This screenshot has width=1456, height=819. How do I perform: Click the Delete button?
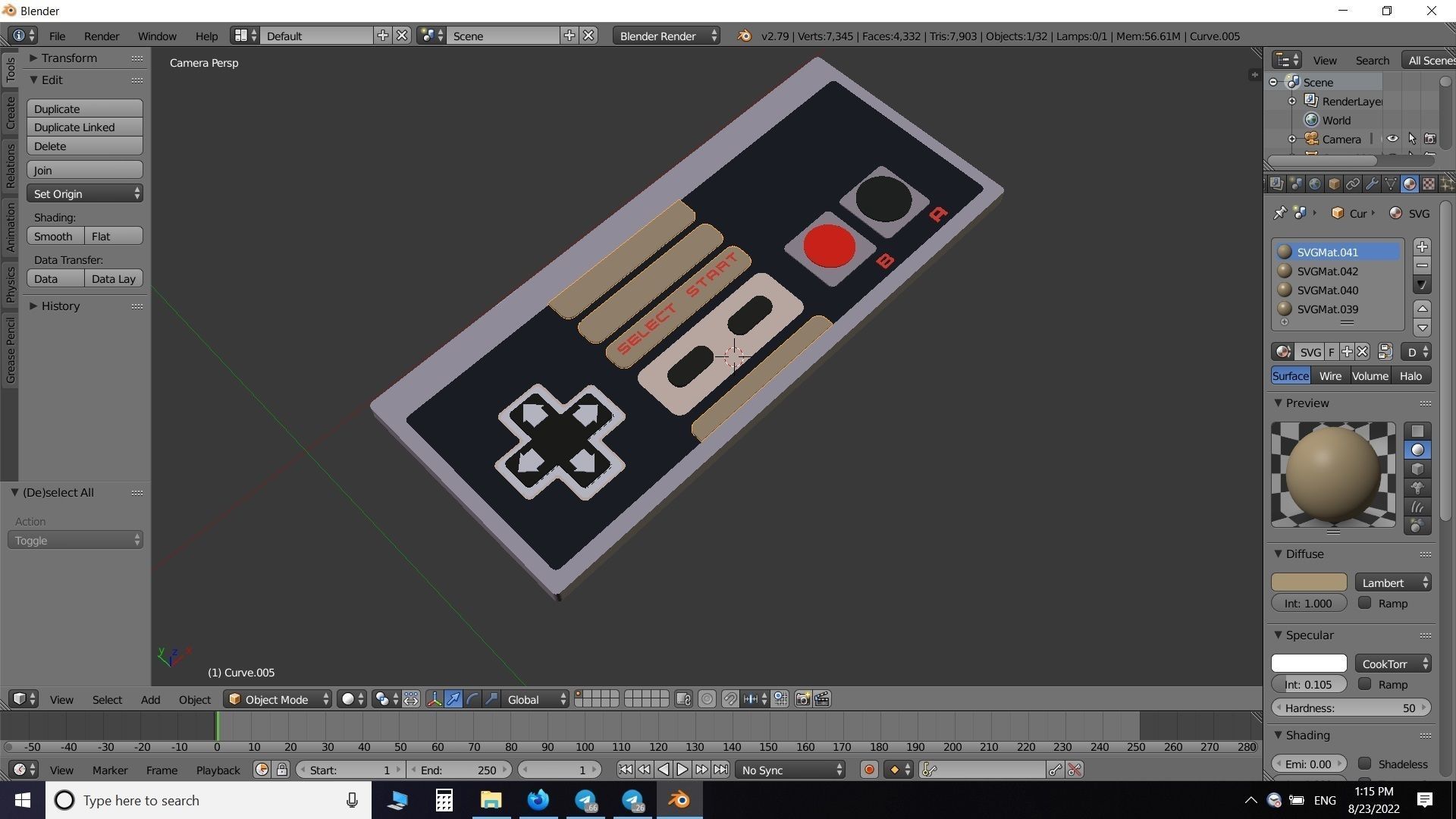[x=85, y=146]
